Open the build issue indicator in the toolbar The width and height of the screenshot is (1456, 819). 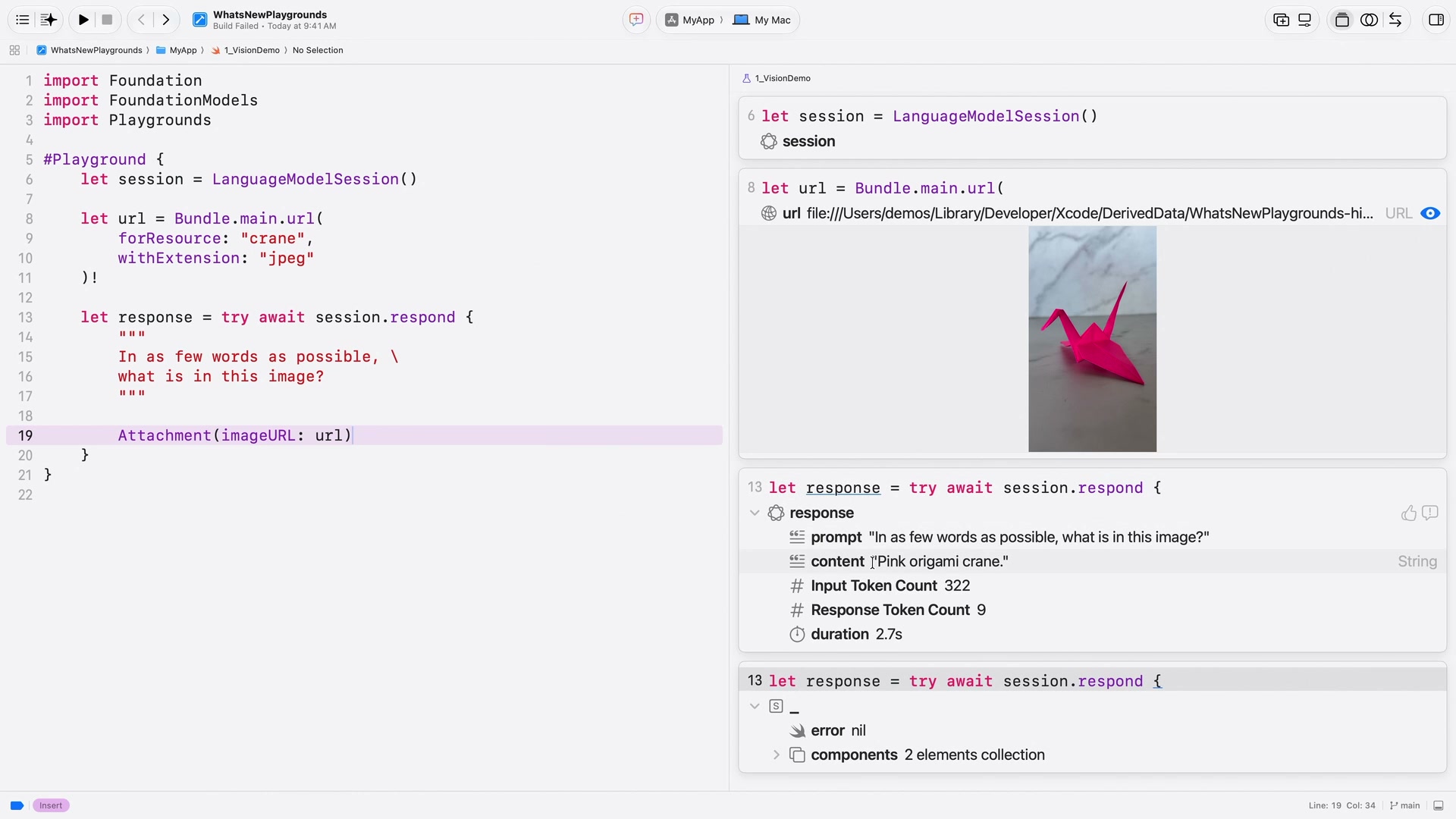tap(636, 20)
